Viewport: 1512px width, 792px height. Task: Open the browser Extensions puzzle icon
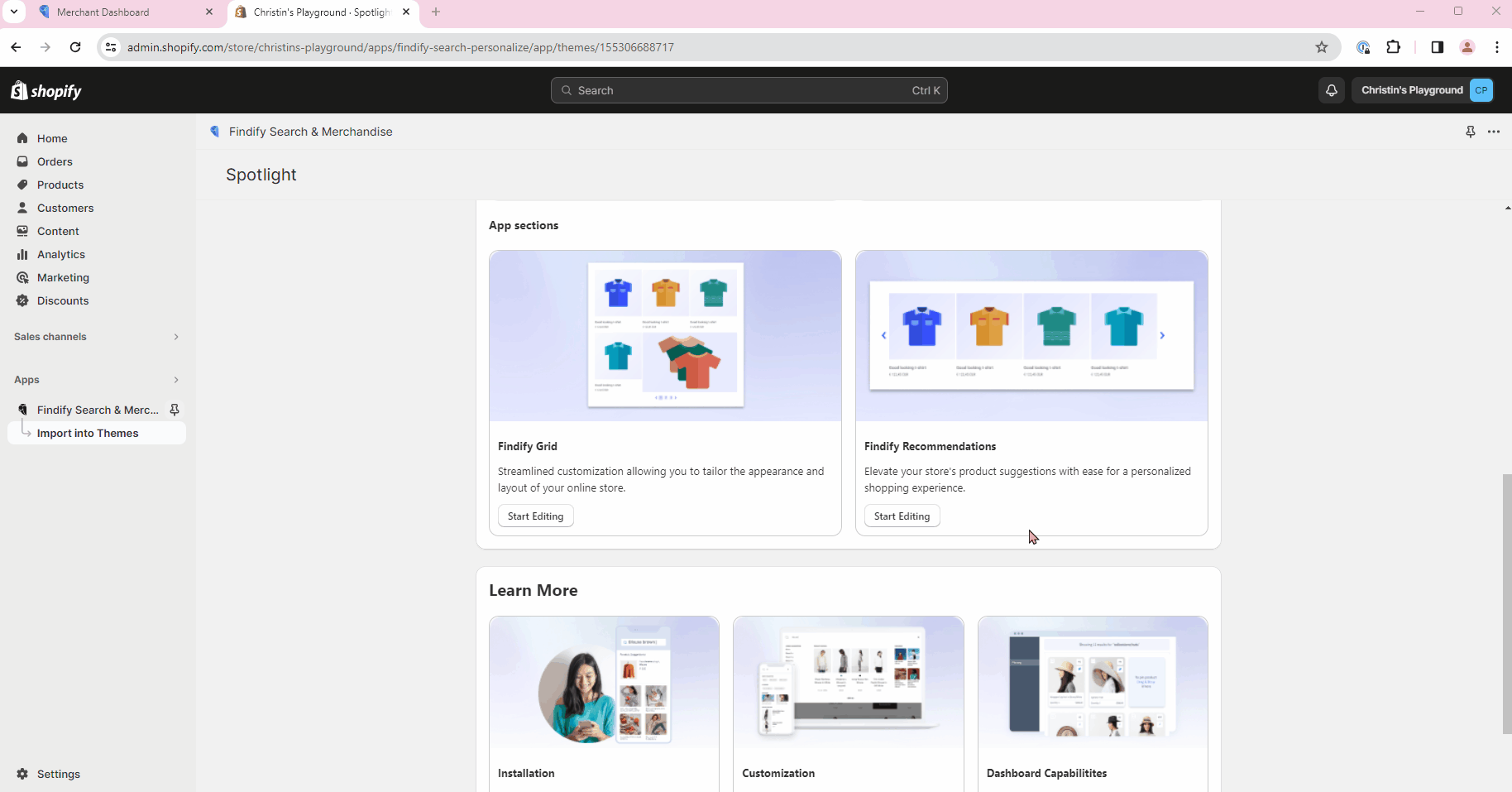[x=1394, y=47]
